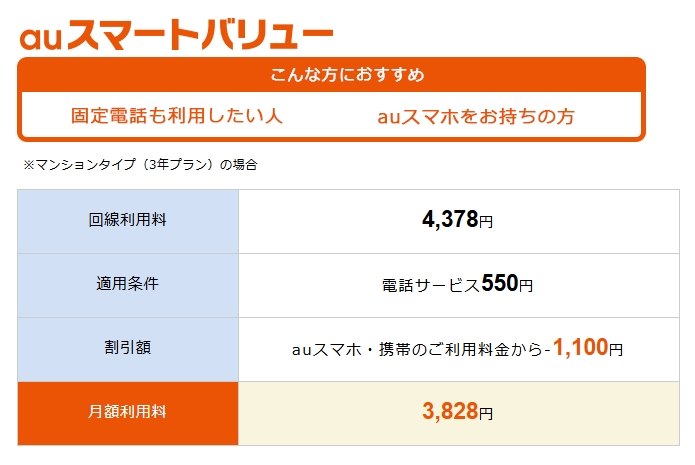Select the "回線利用料" row label cell
Viewport: 695px width, 465px height.
click(x=128, y=221)
